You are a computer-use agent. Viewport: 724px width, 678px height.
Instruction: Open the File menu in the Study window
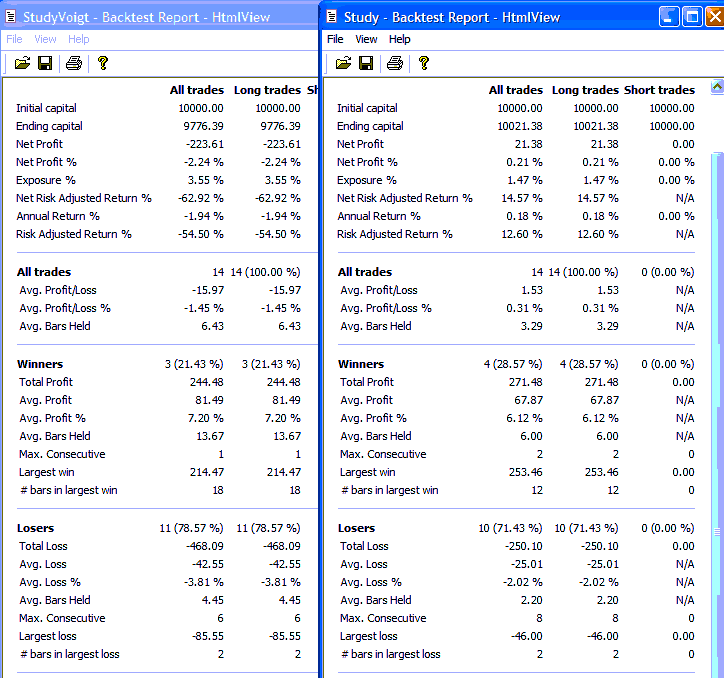[335, 39]
